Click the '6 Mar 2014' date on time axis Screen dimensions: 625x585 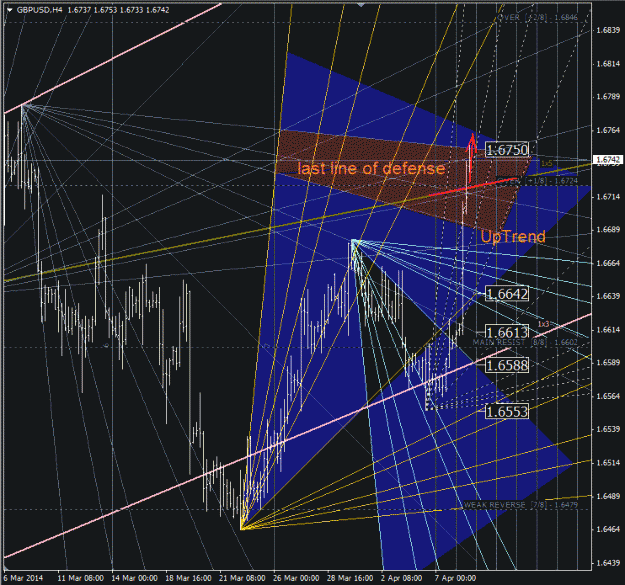pyautogui.click(x=24, y=578)
